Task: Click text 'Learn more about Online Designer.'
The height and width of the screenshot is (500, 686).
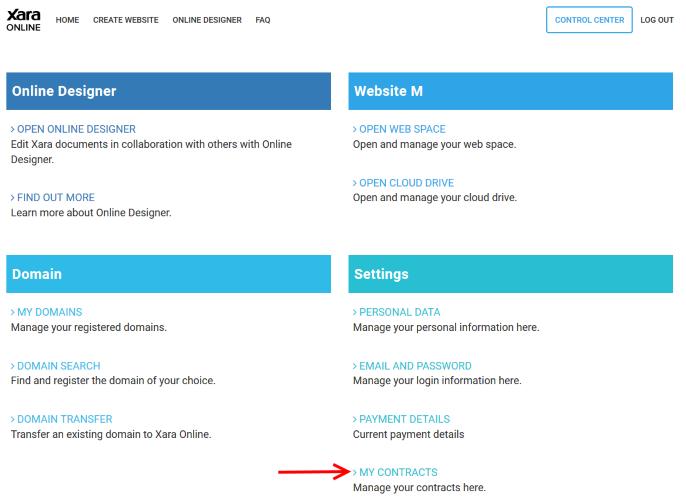Action: (91, 213)
